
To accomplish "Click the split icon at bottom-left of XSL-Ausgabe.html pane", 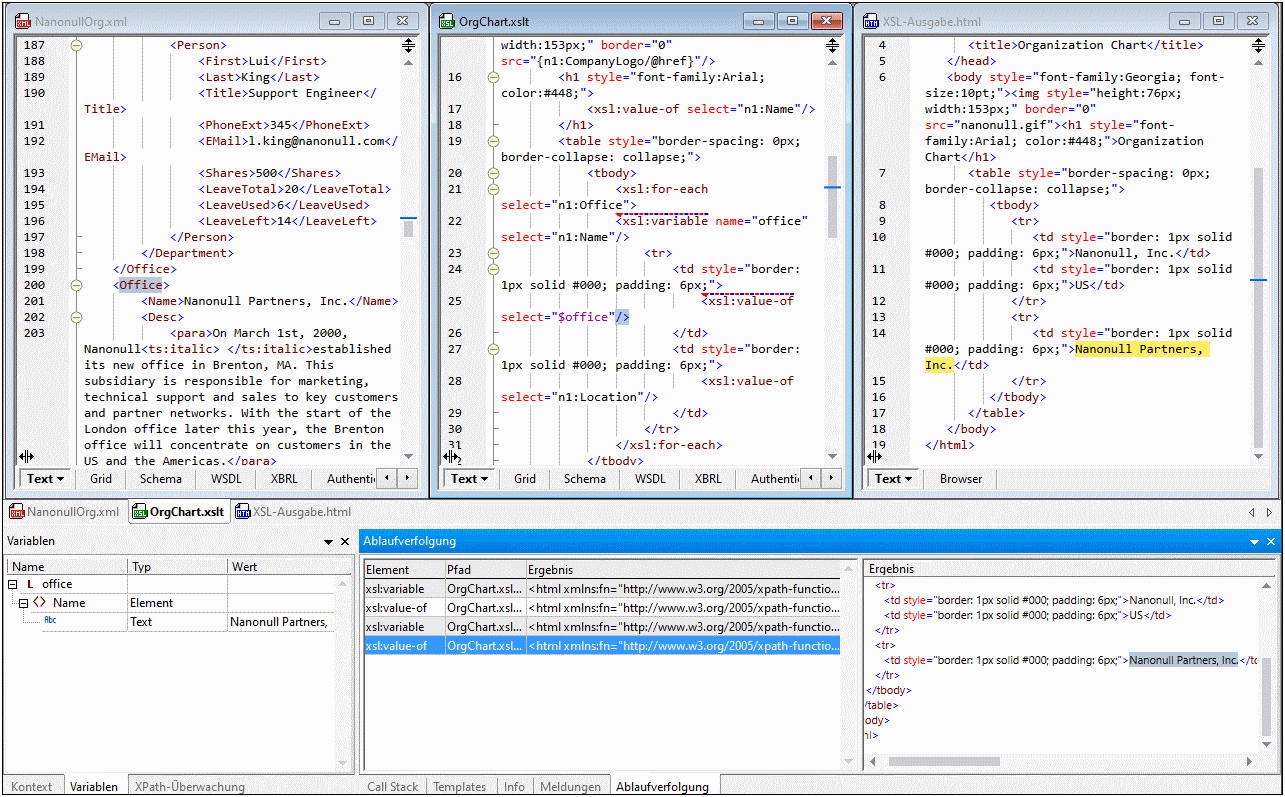I will pyautogui.click(x=875, y=456).
